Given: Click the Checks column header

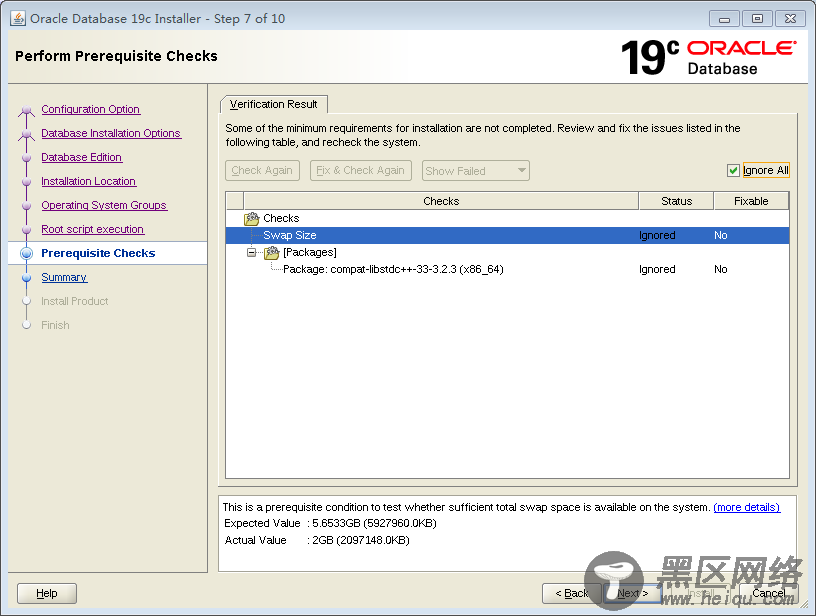Looking at the screenshot, I should pyautogui.click(x=441, y=201).
